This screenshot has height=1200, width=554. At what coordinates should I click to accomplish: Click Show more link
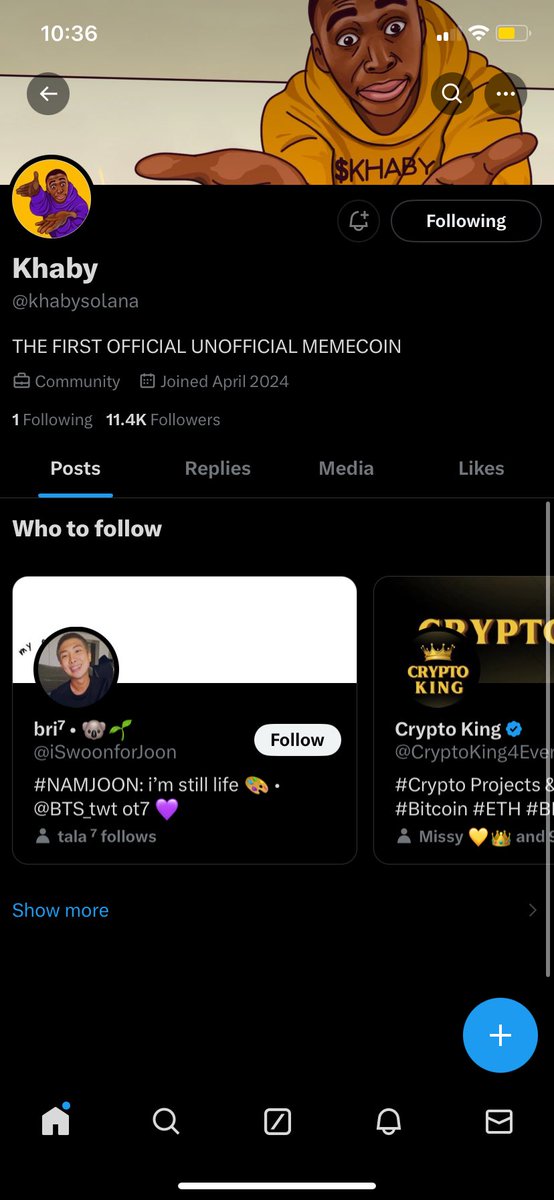(x=60, y=910)
